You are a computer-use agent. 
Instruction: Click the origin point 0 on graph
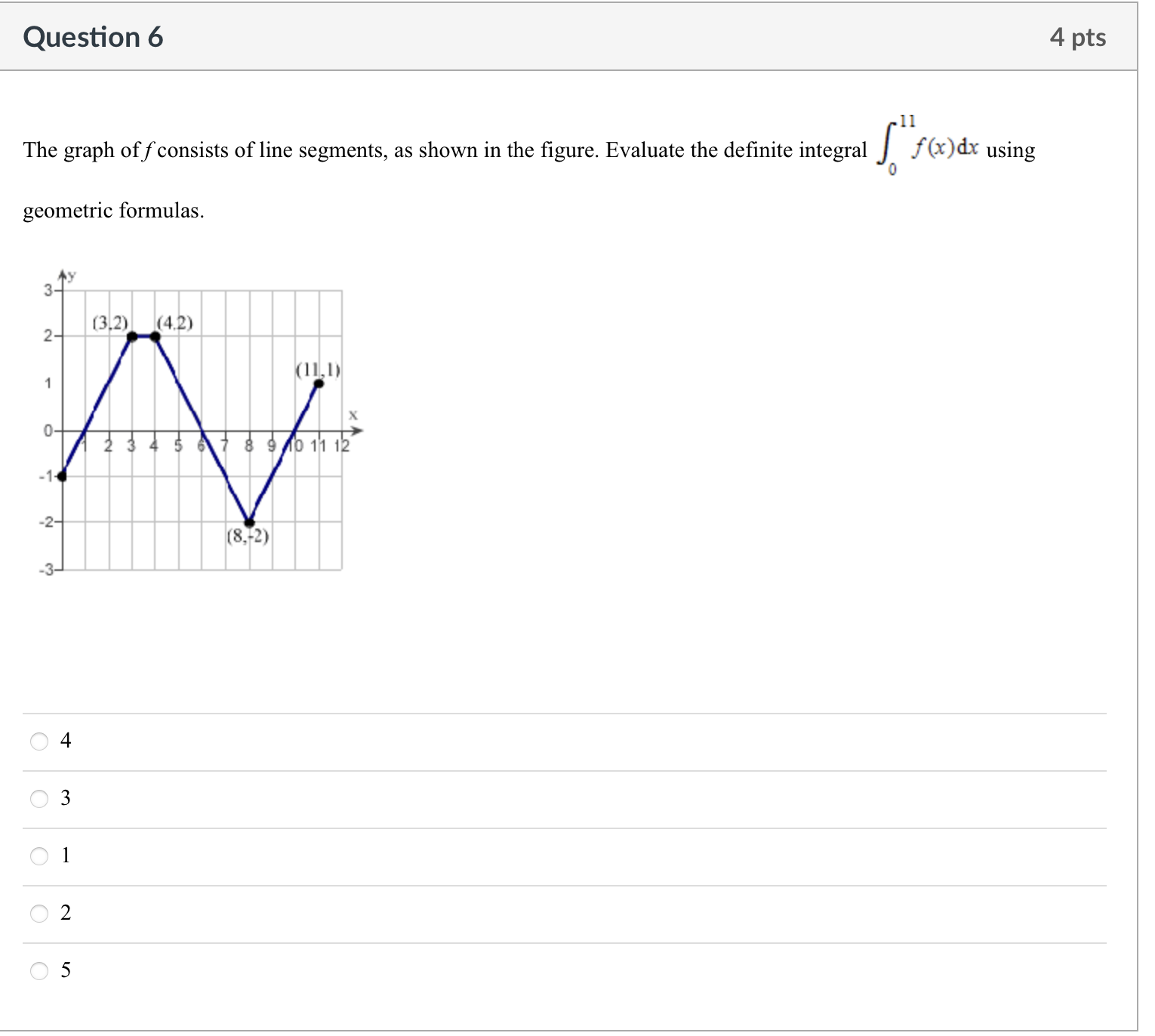pos(49,430)
